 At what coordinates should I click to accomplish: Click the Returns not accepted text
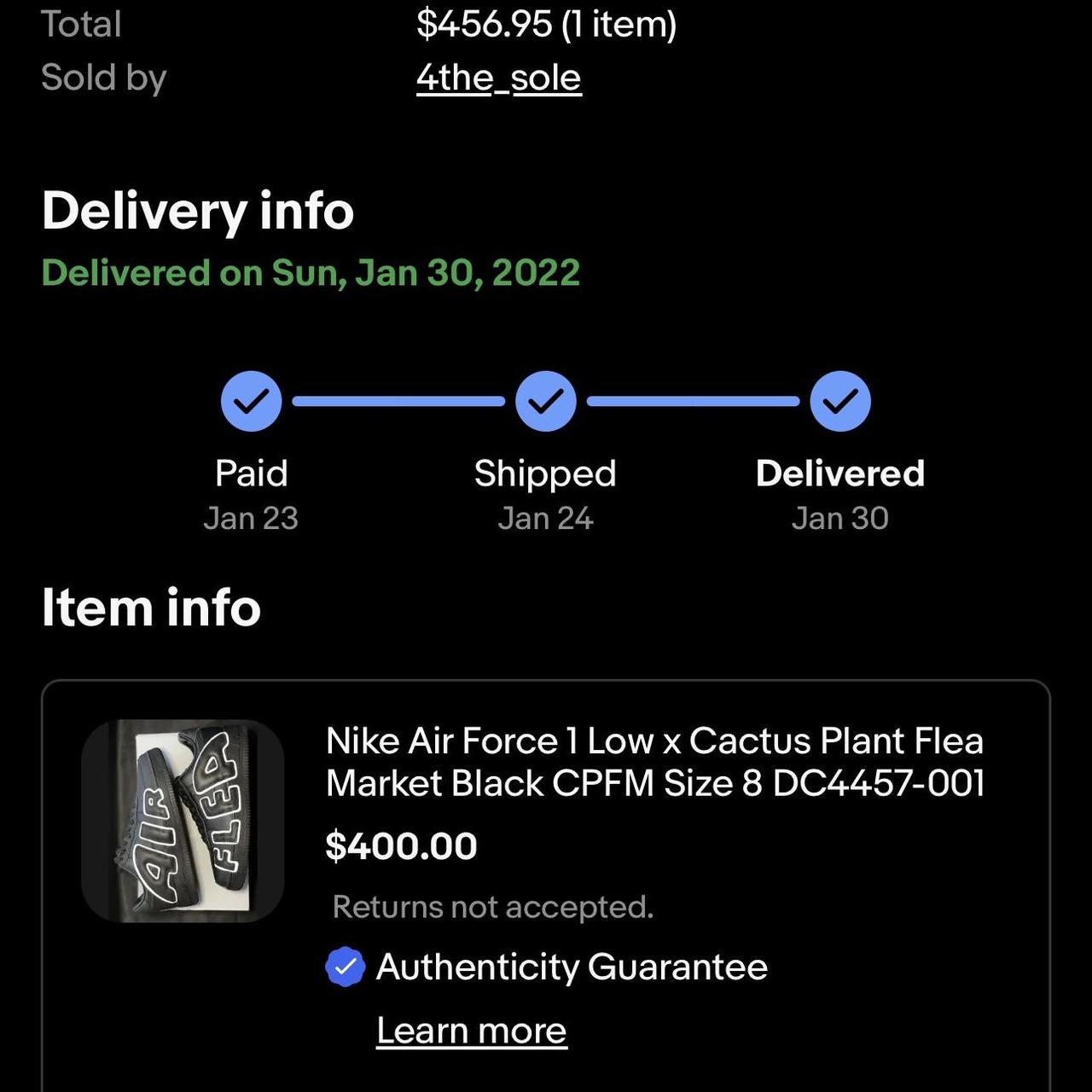coord(492,907)
